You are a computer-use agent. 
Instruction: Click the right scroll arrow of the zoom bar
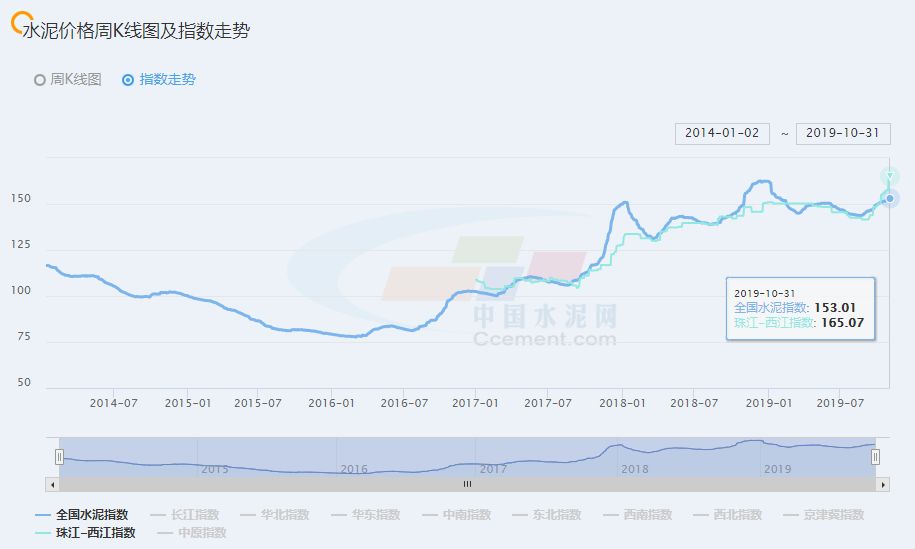[x=883, y=484]
